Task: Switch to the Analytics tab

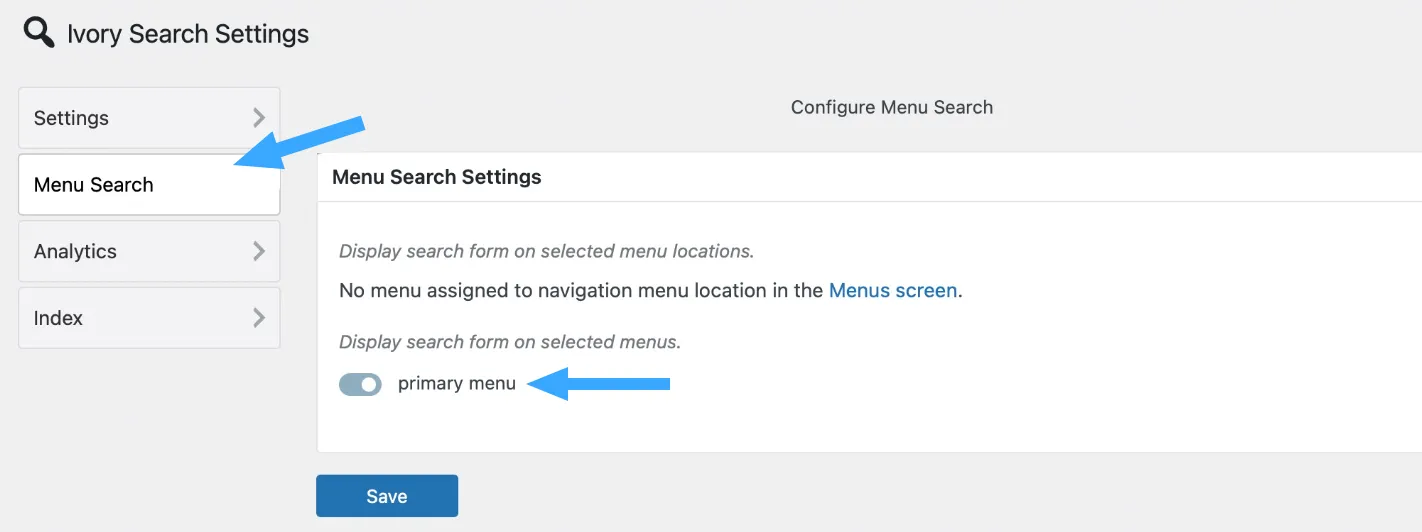Action: point(149,251)
